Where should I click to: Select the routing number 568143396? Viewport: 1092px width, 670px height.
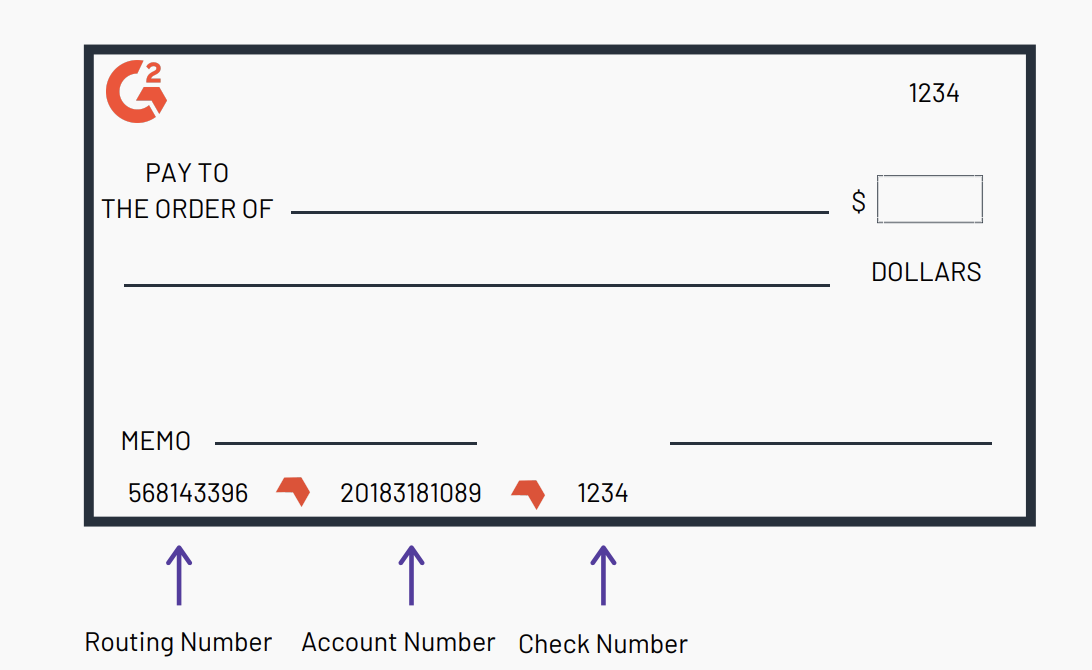tap(188, 493)
